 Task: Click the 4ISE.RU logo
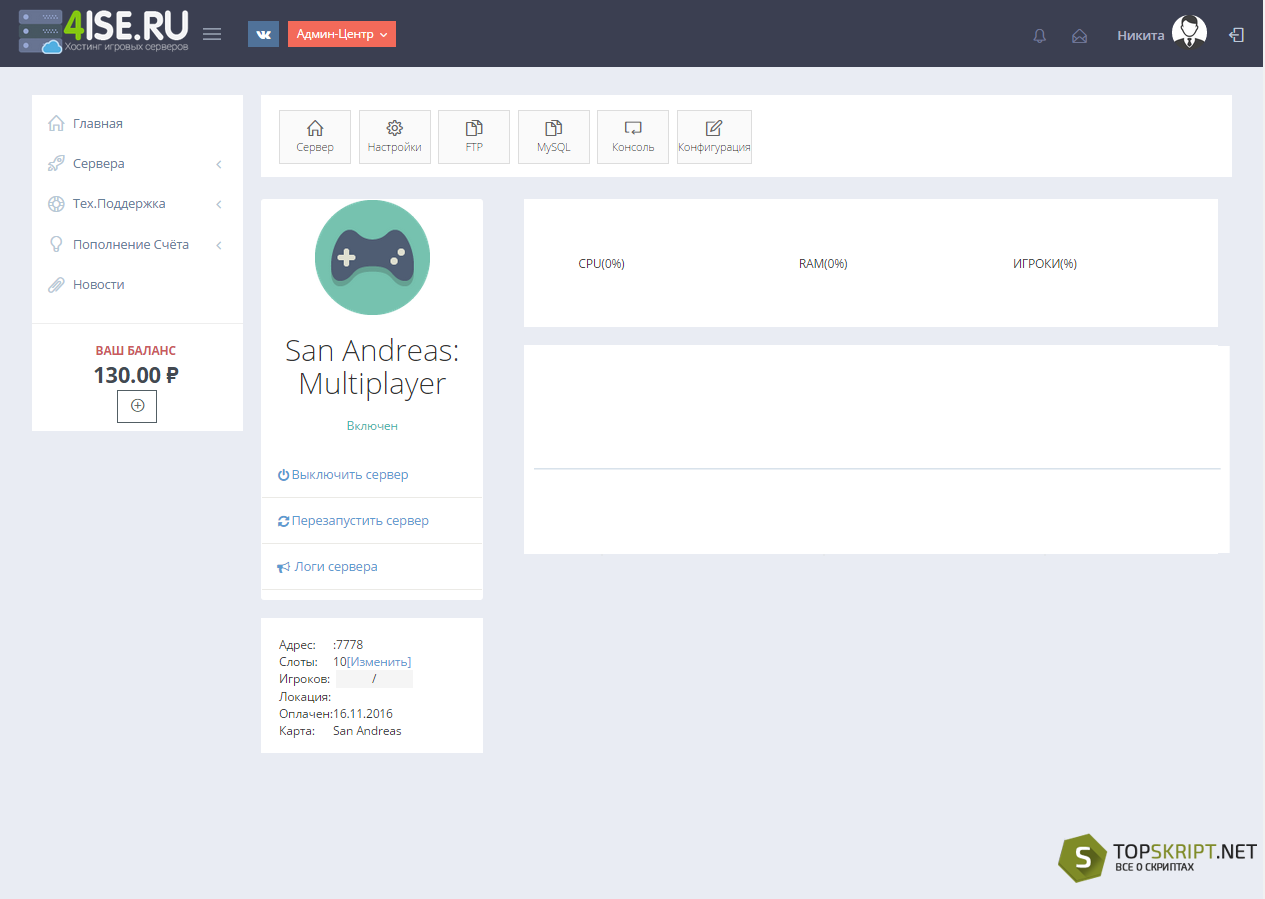click(103, 32)
